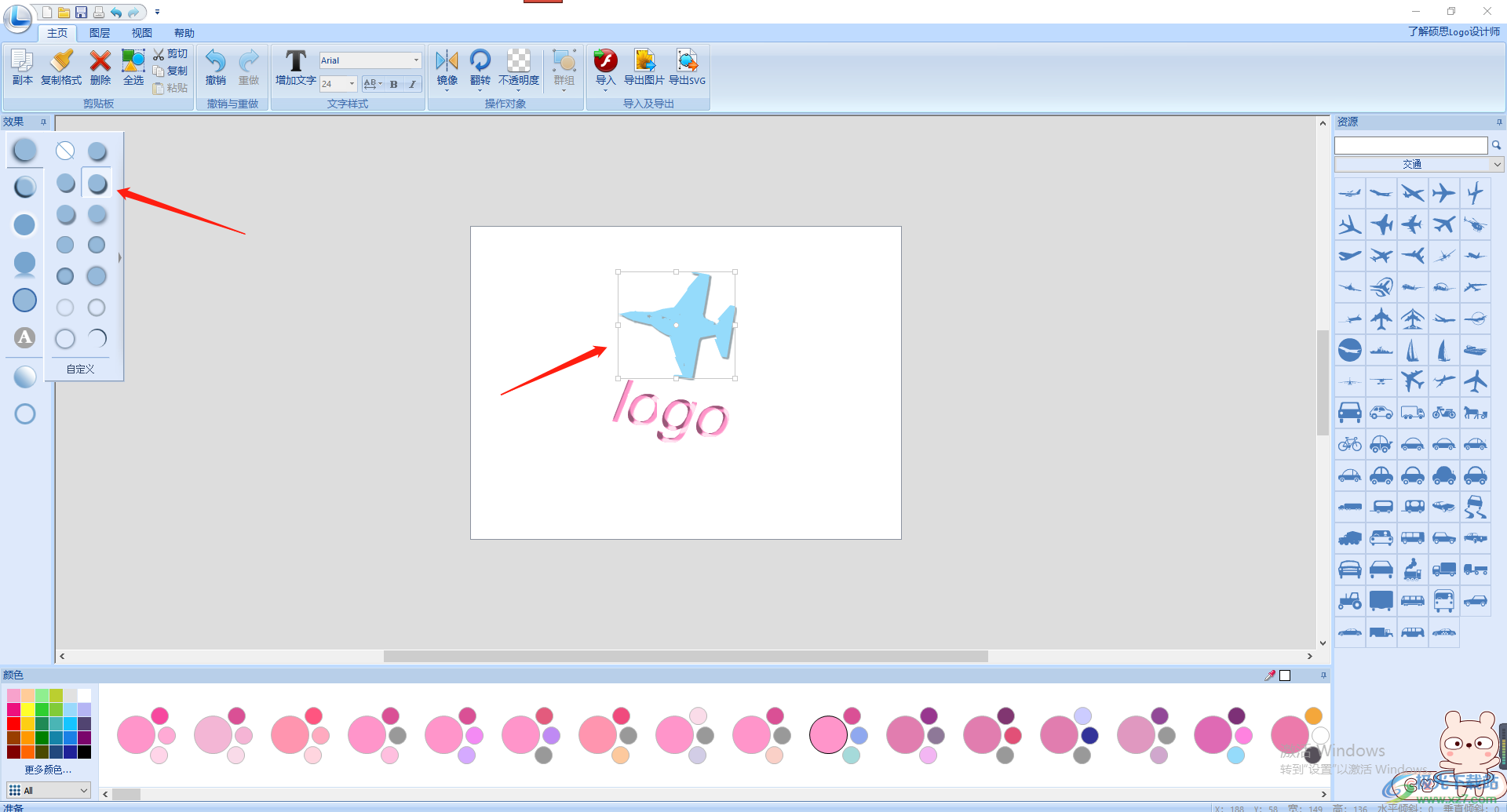Open the All color filter dropdown
Screen dimensions: 1507x812
[x=49, y=790]
